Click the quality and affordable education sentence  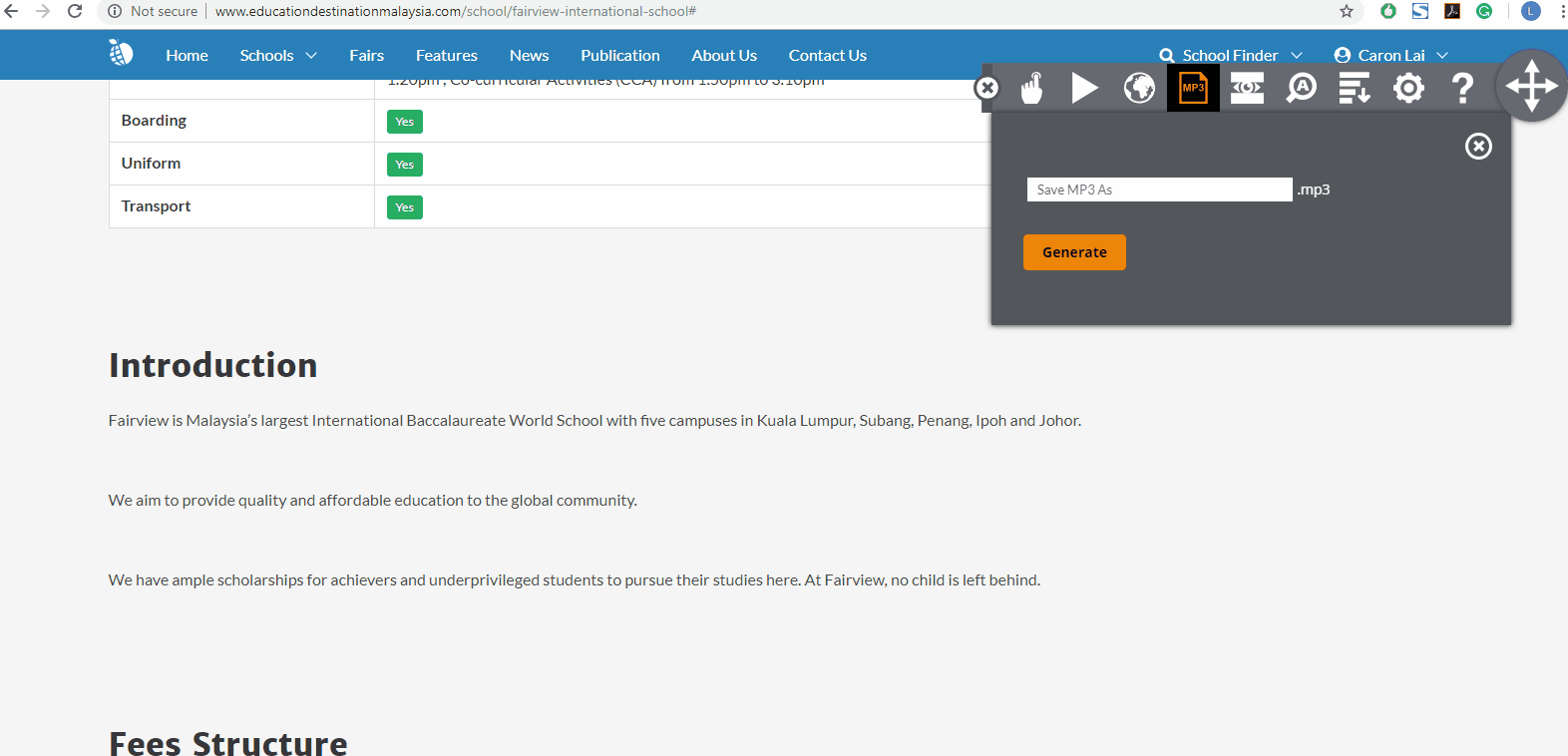372,501
